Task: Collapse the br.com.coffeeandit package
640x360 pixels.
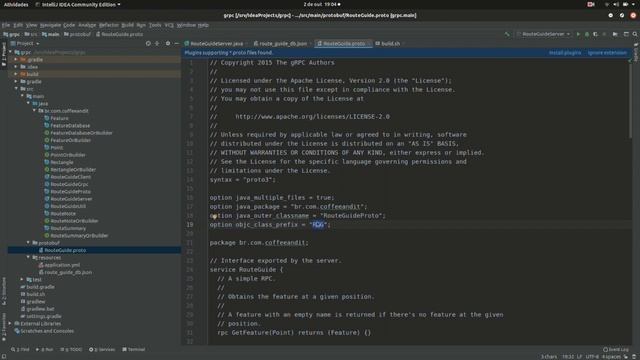Action: coord(34,111)
